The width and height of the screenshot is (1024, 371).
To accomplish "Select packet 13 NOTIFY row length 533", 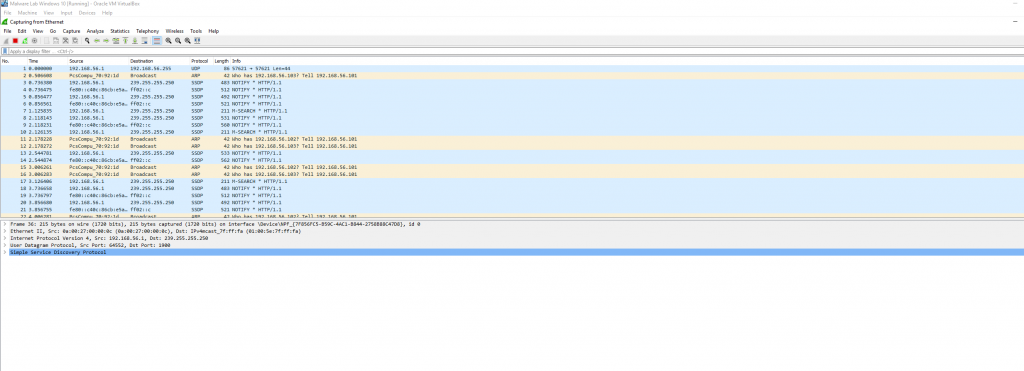I will 512,152.
